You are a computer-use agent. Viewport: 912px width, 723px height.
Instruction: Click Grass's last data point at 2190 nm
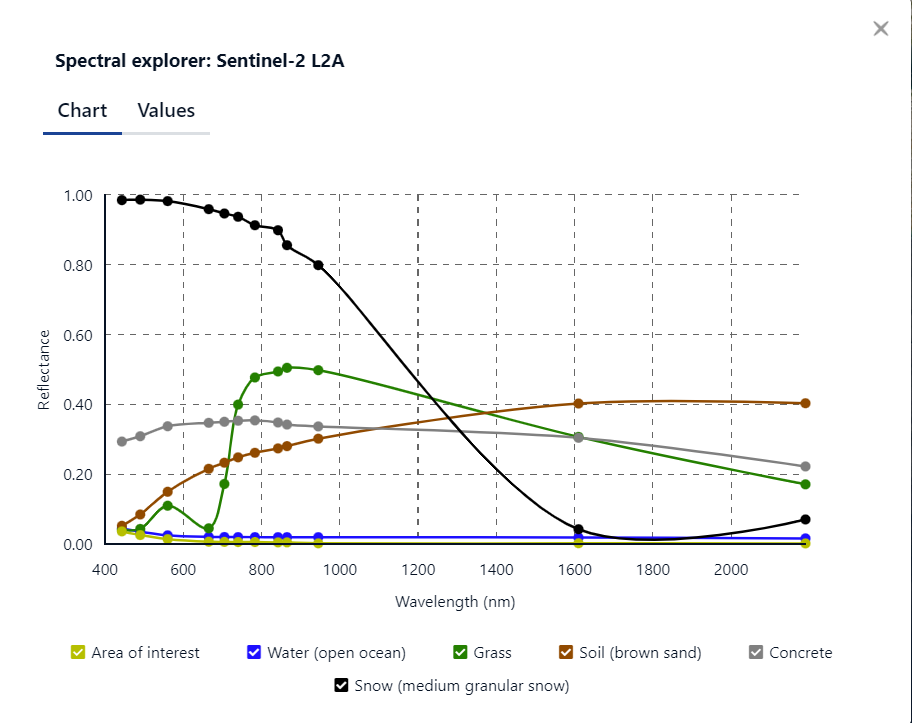[x=805, y=484]
